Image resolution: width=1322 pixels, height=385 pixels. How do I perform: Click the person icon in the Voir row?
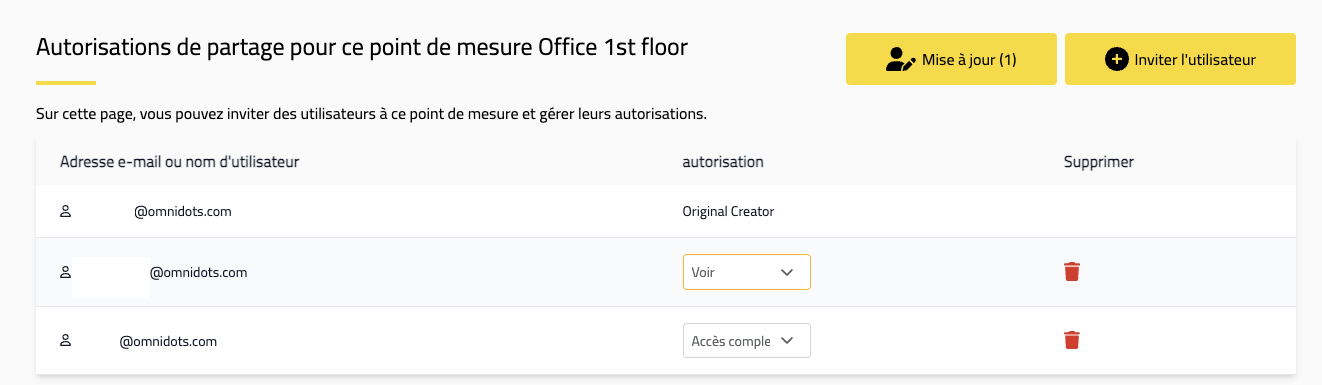66,272
